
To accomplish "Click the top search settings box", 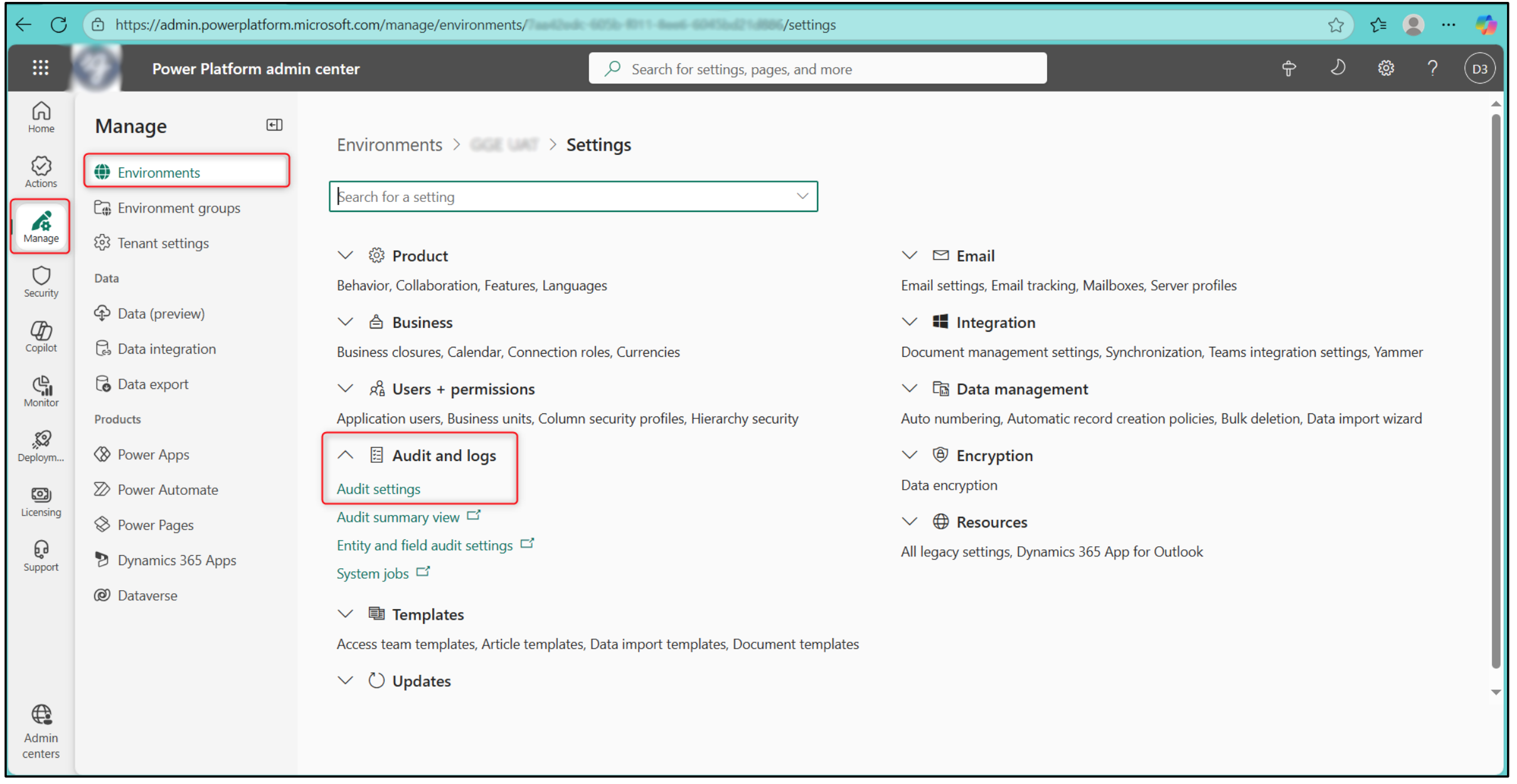I will 817,69.
